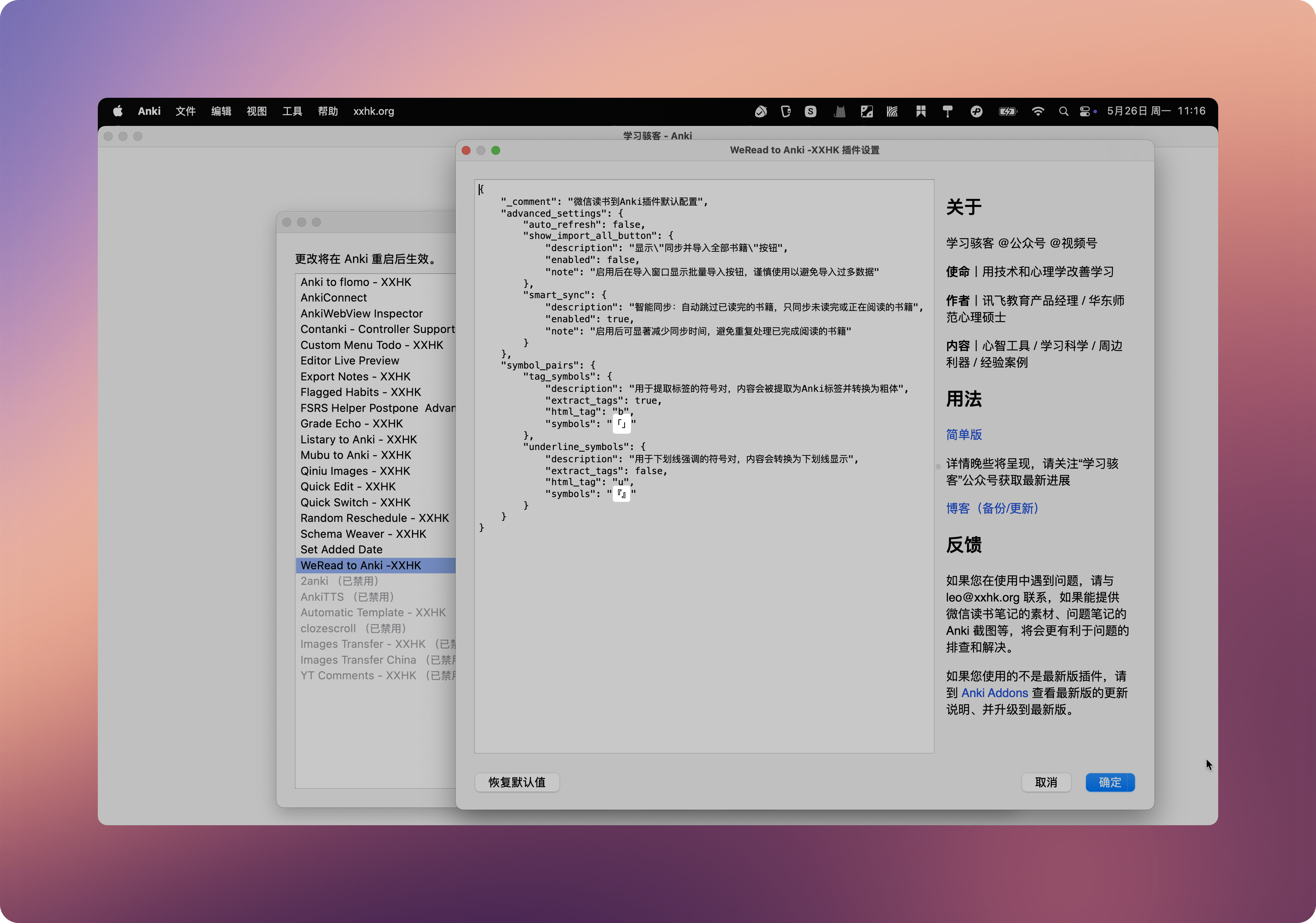Open the Anki Addons link

click(x=994, y=693)
